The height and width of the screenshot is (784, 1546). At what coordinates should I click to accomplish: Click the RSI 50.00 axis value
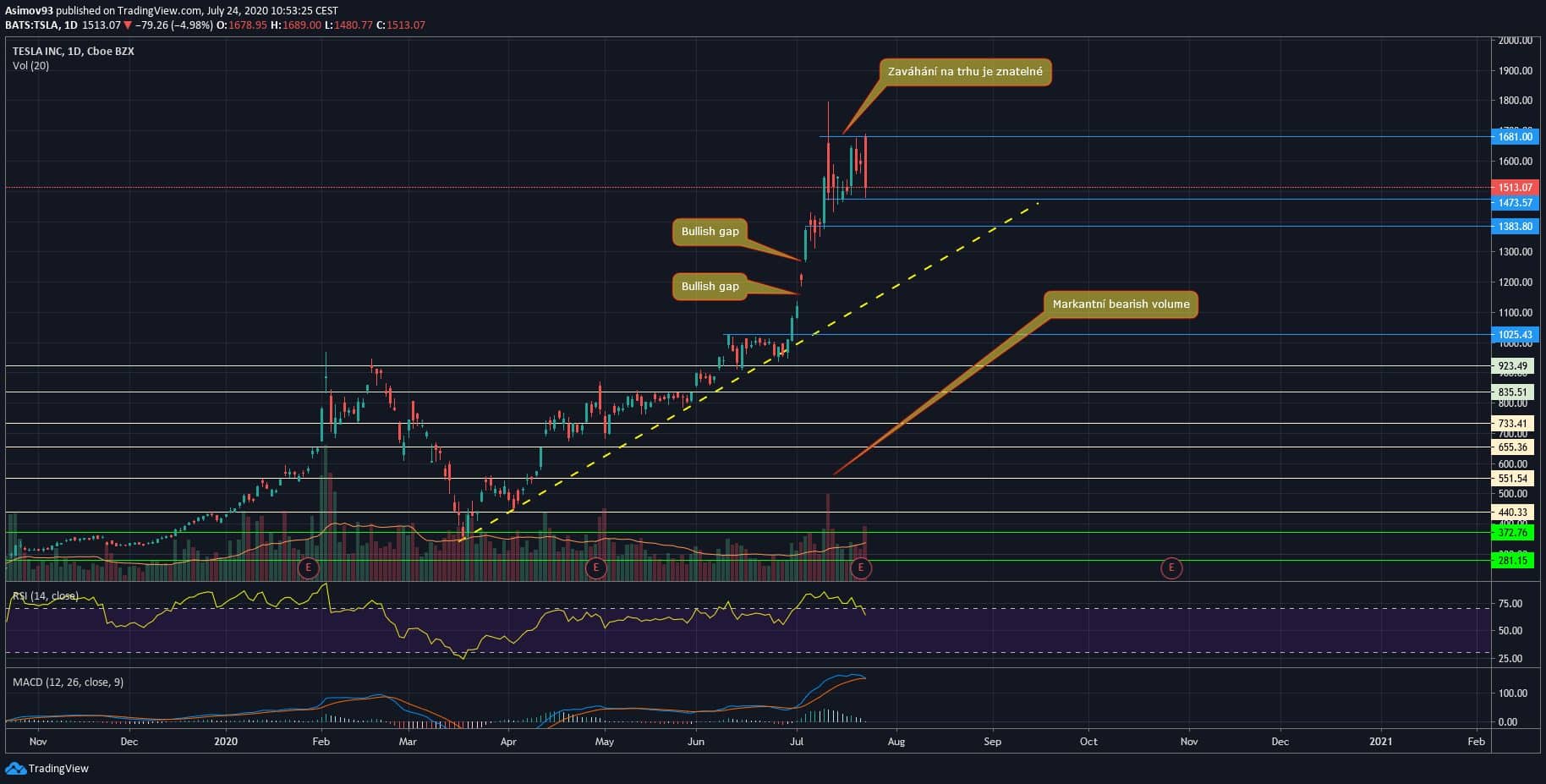pyautogui.click(x=1510, y=631)
